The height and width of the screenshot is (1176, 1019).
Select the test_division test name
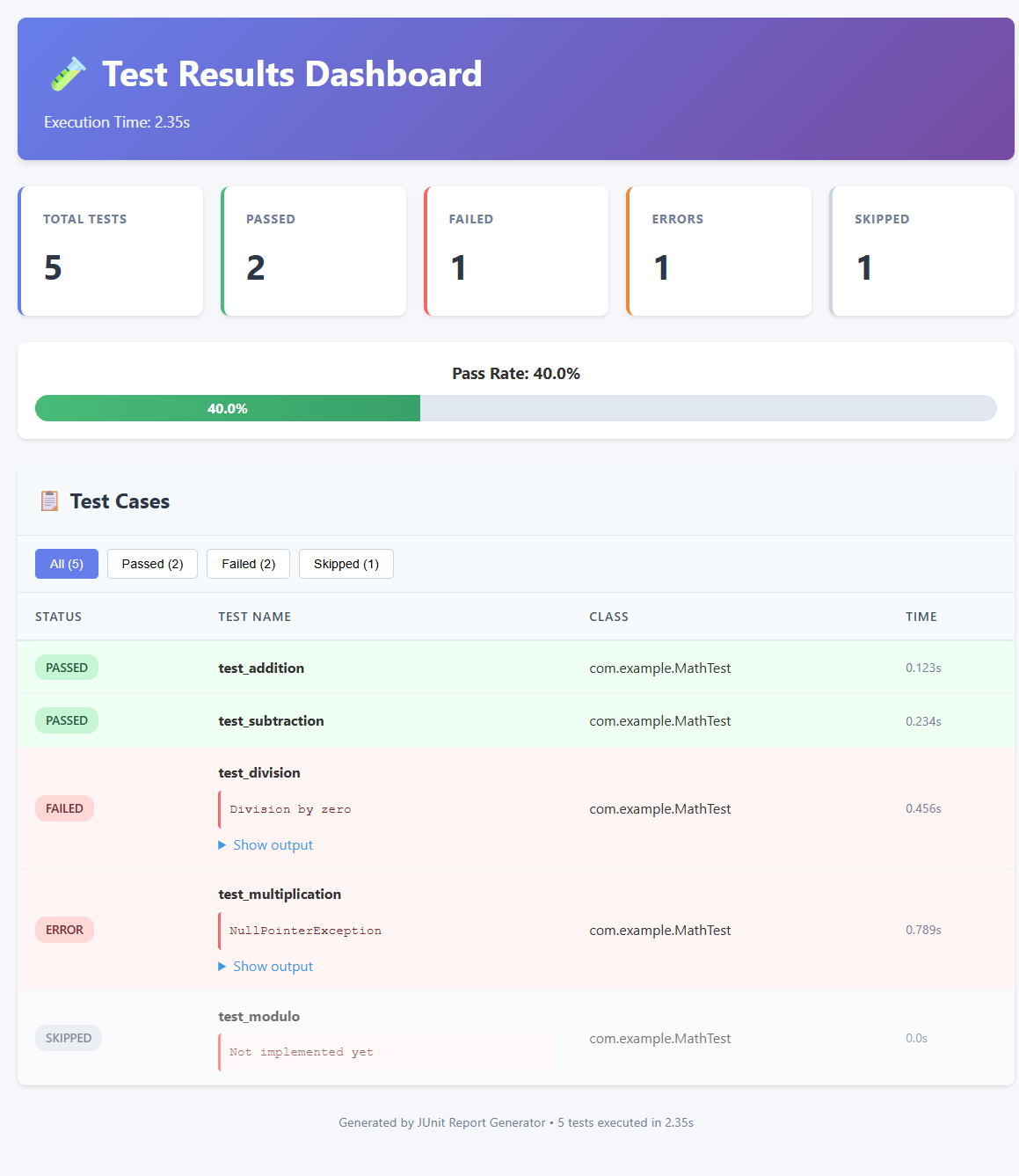(259, 772)
